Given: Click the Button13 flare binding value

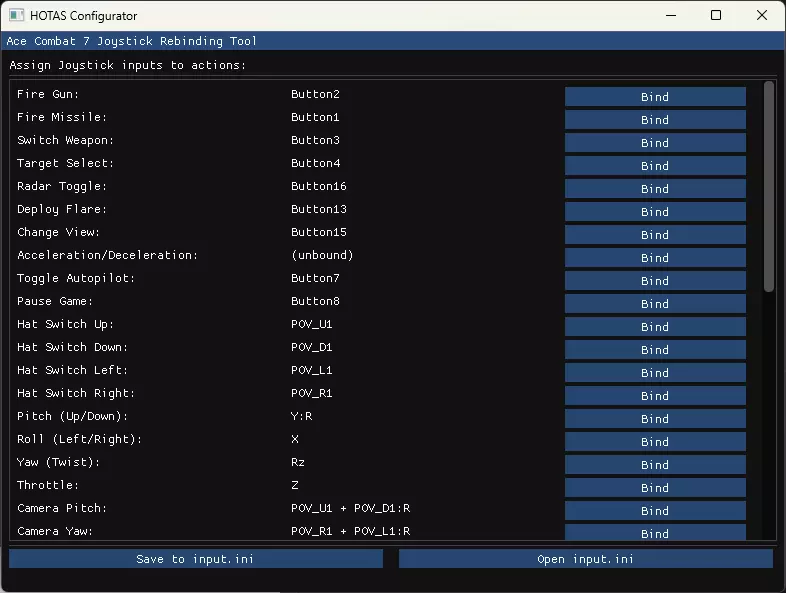Looking at the screenshot, I should click(x=319, y=209).
